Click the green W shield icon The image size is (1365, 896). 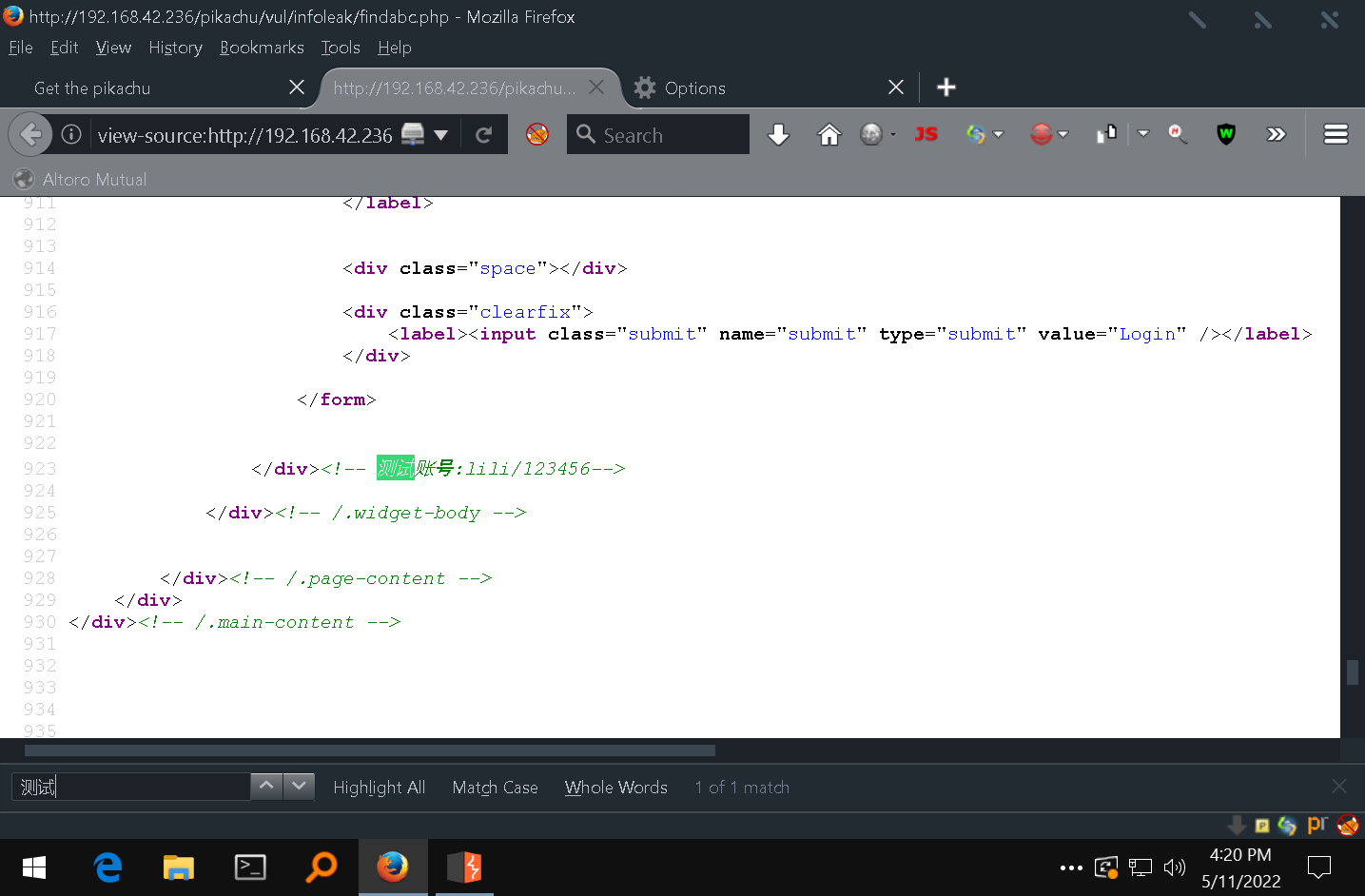click(x=1226, y=134)
